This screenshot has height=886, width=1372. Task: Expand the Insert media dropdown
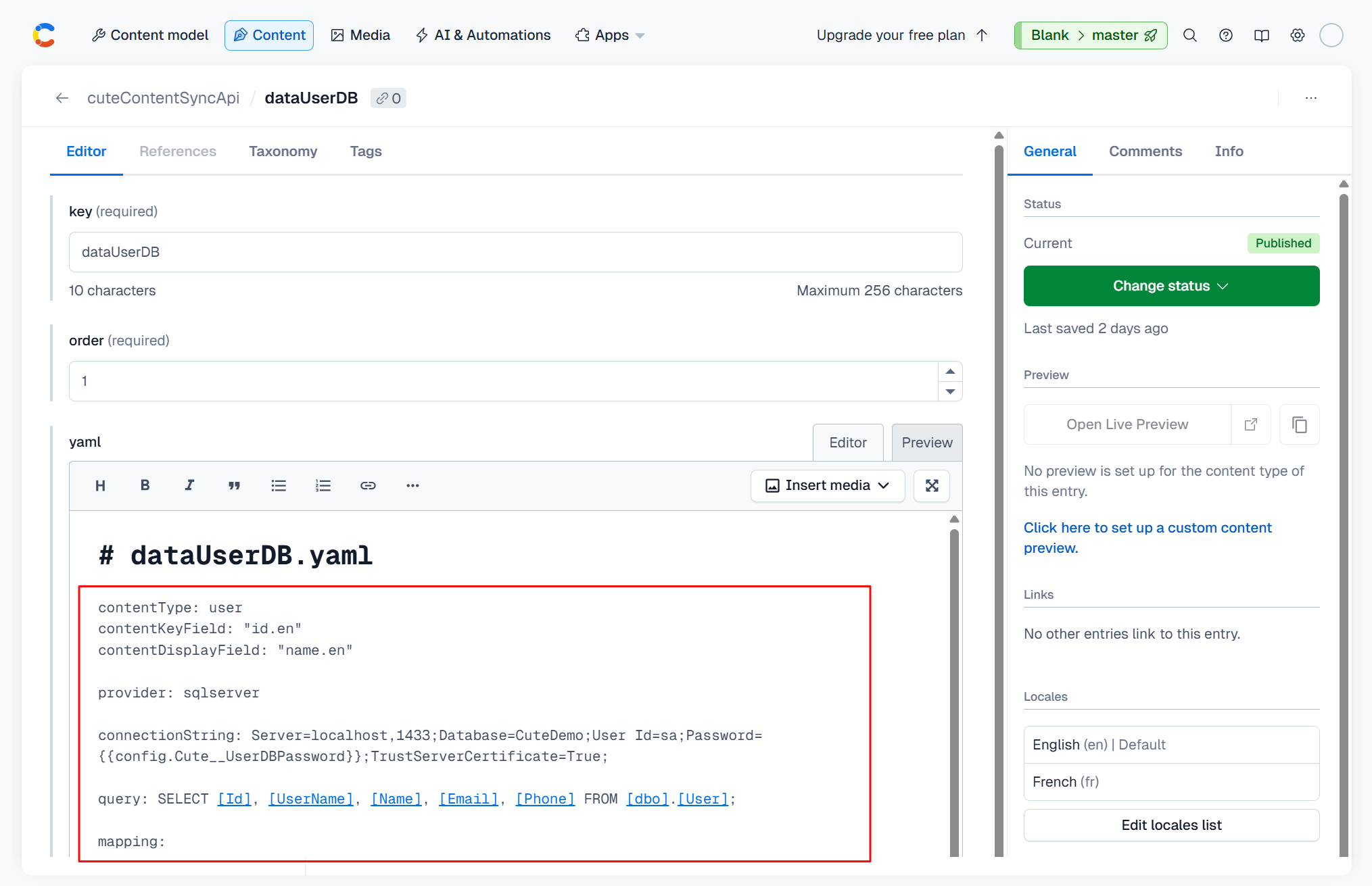827,485
